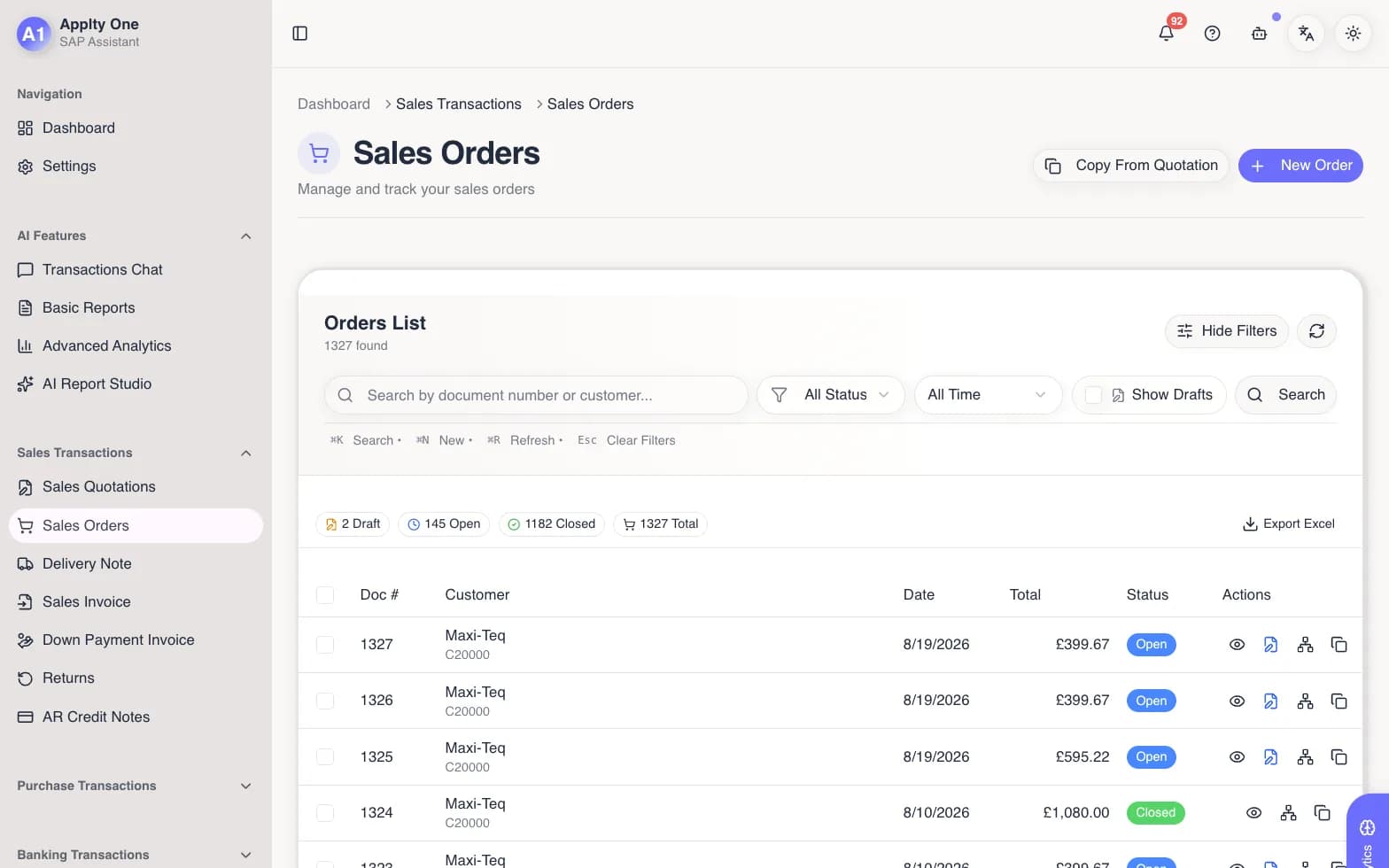The width and height of the screenshot is (1389, 868).
Task: Filter by the 1182 Closed chip
Action: pyautogui.click(x=552, y=524)
